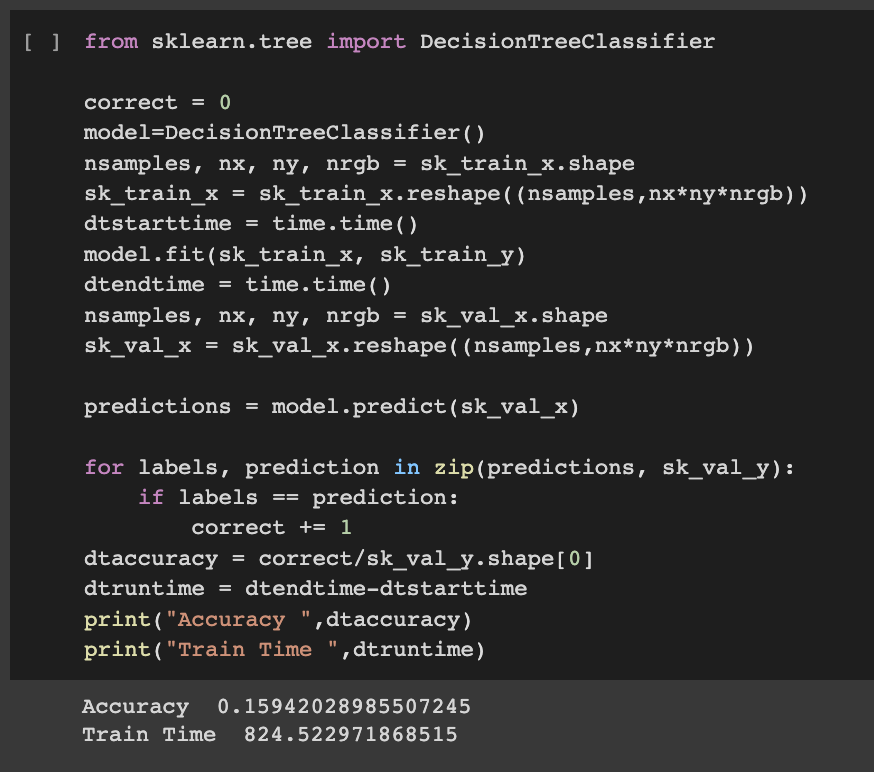
Task: Click the line 'correct += 1'
Action: click(271, 528)
